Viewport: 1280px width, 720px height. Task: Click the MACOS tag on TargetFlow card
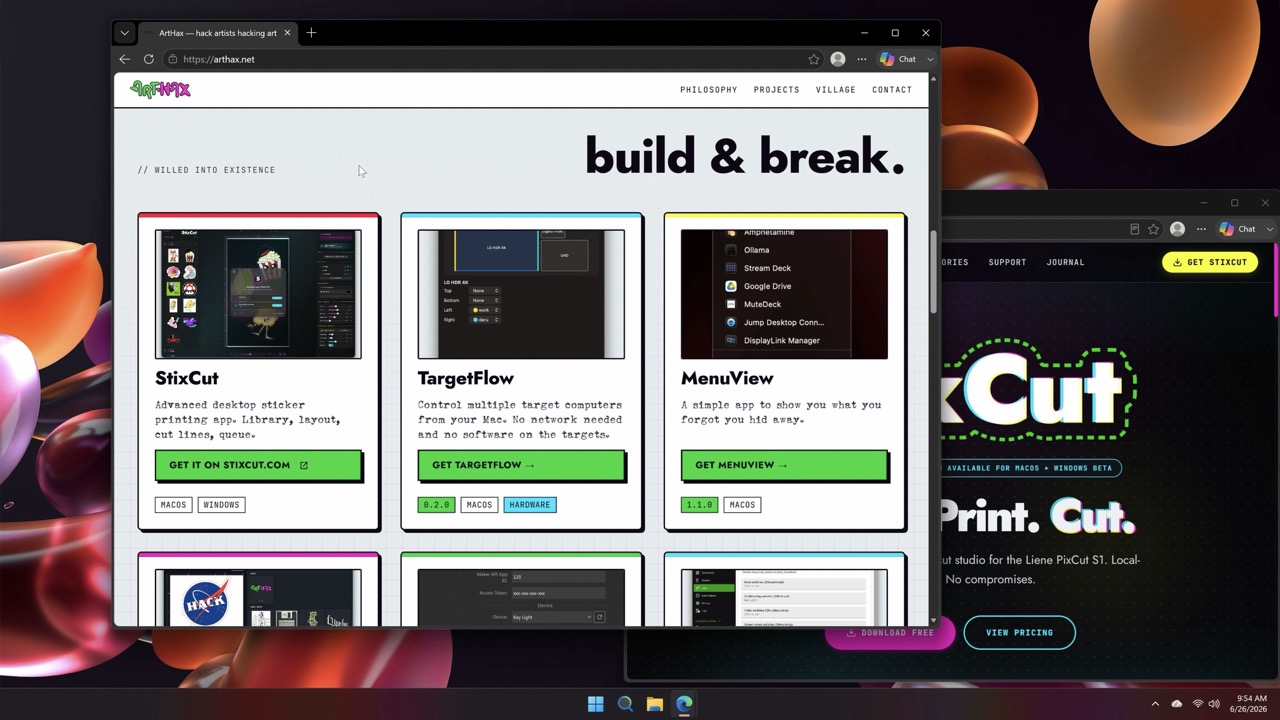pyautogui.click(x=479, y=505)
